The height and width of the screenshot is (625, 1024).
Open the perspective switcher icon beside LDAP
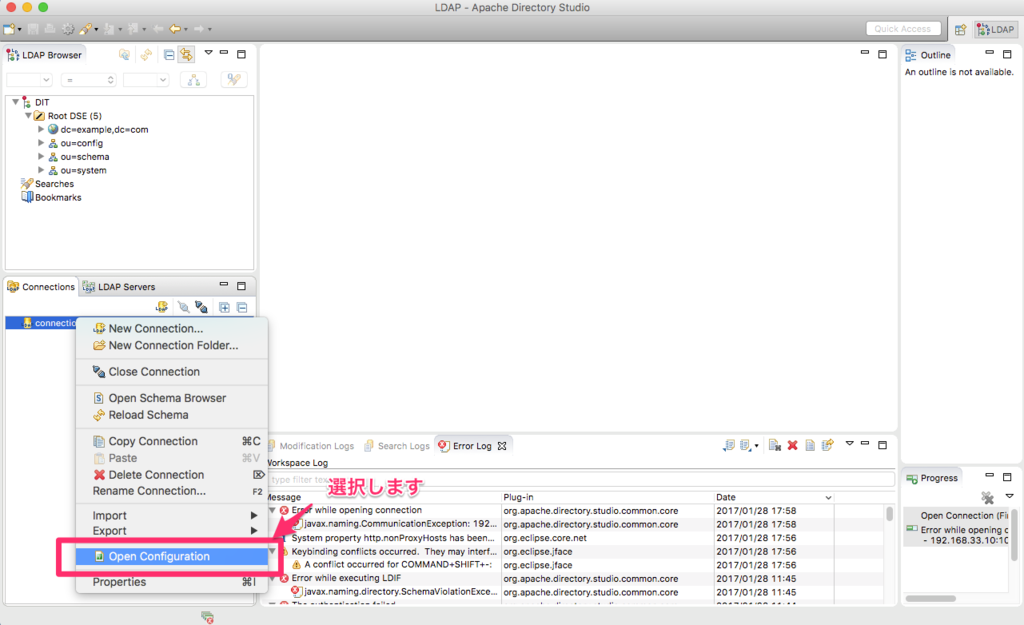point(960,29)
